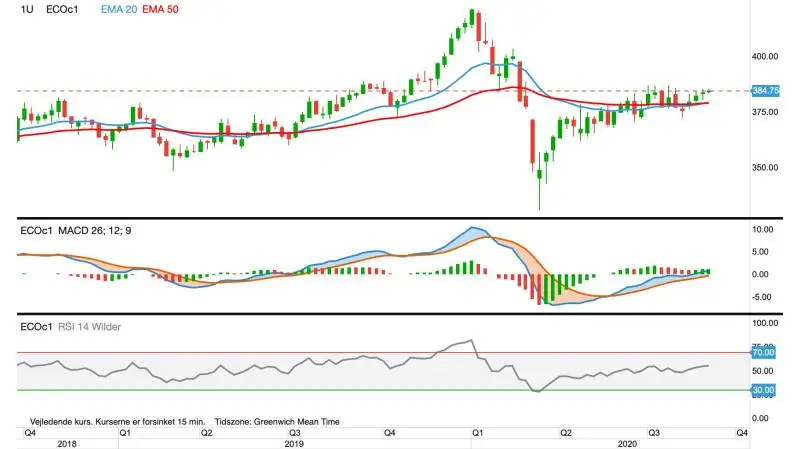Click the EMA 20 legend label

(119, 9)
